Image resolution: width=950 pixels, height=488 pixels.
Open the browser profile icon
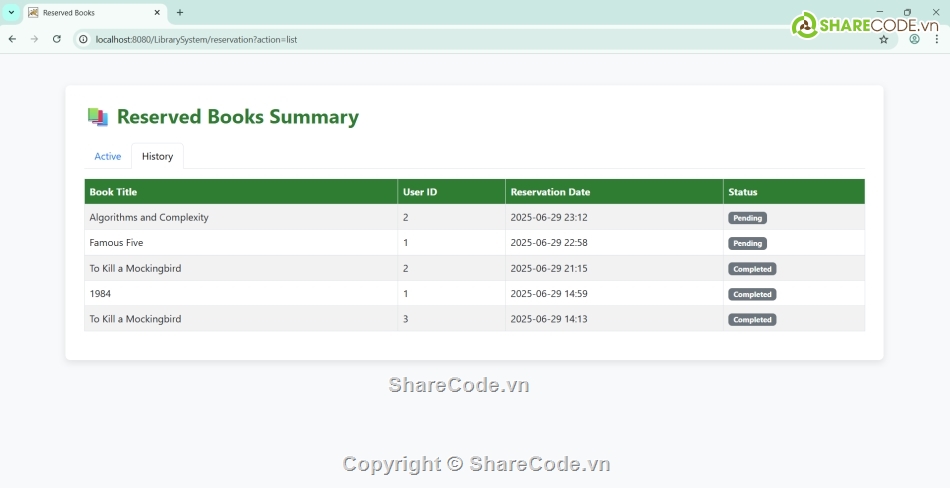pyautogui.click(x=914, y=40)
